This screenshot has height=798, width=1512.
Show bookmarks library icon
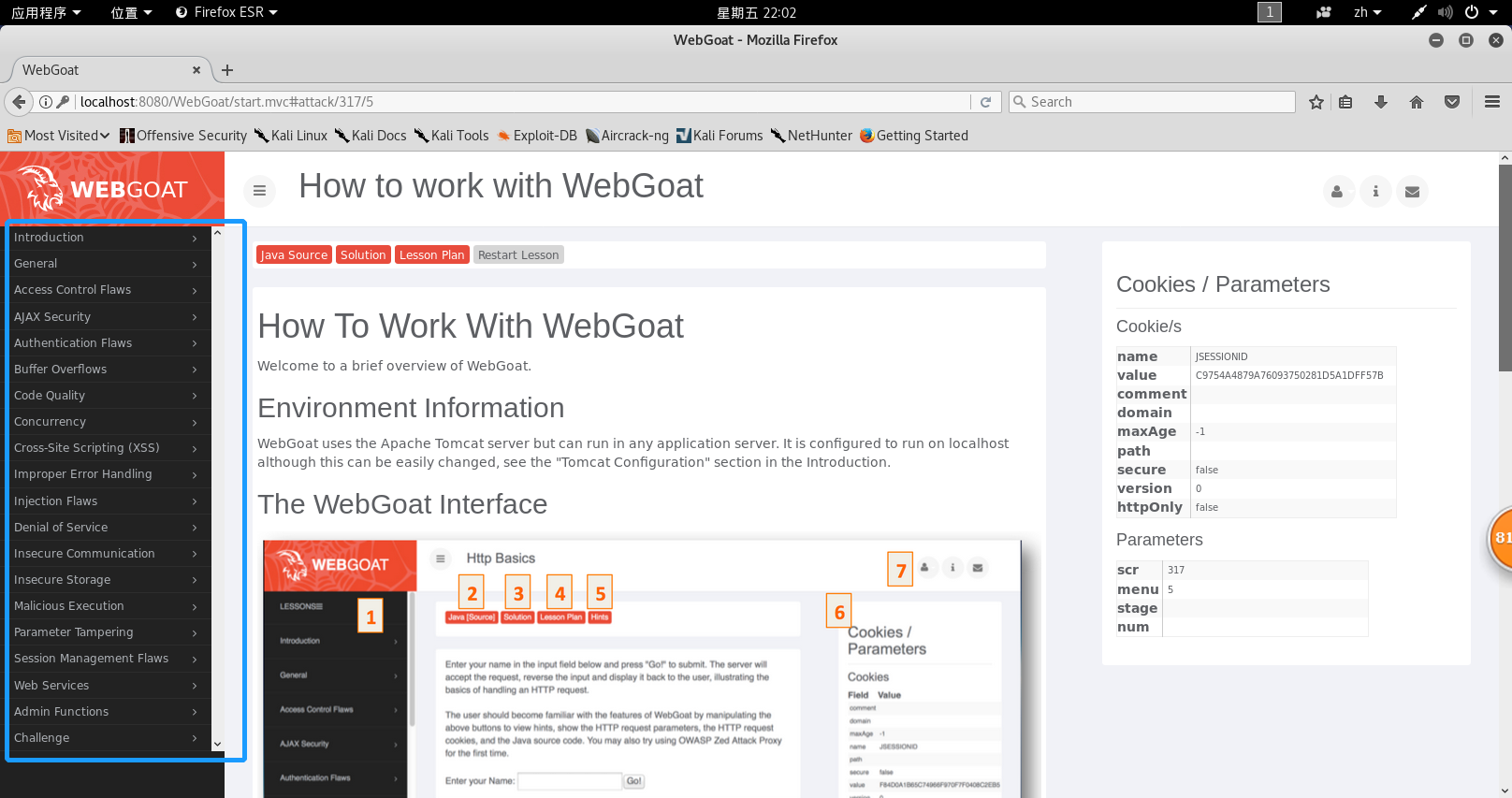[x=1345, y=102]
